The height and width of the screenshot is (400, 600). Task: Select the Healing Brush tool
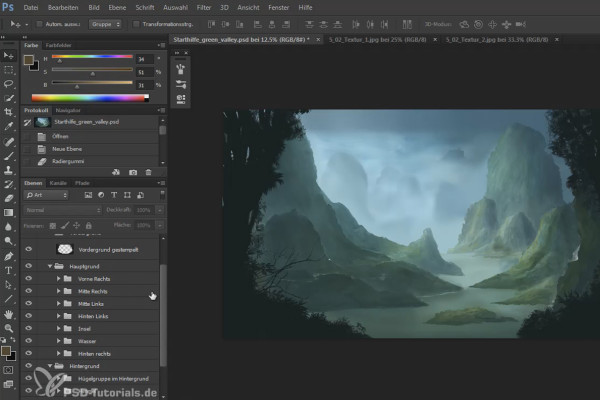click(8, 142)
